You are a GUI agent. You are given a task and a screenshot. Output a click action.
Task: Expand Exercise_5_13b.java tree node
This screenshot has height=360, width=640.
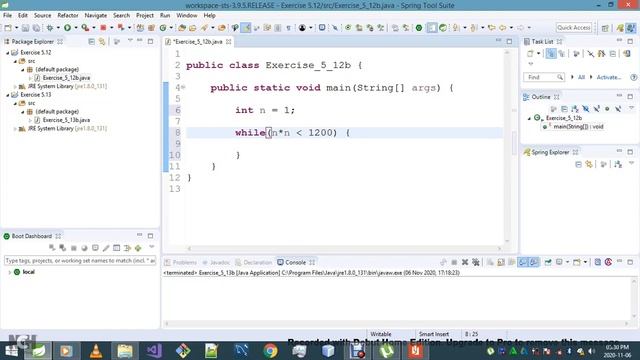[30, 120]
